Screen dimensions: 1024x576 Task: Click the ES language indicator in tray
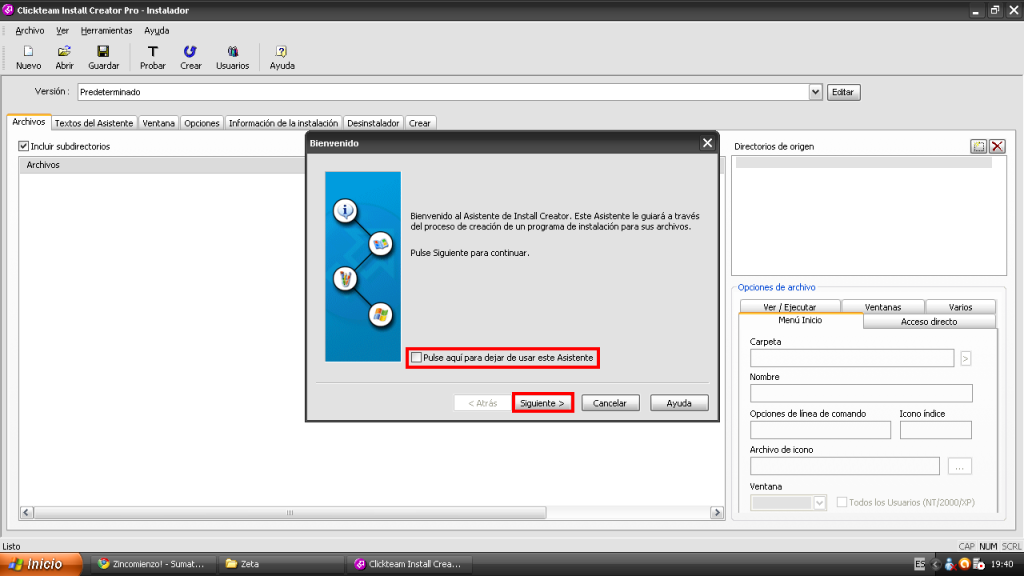click(920, 564)
